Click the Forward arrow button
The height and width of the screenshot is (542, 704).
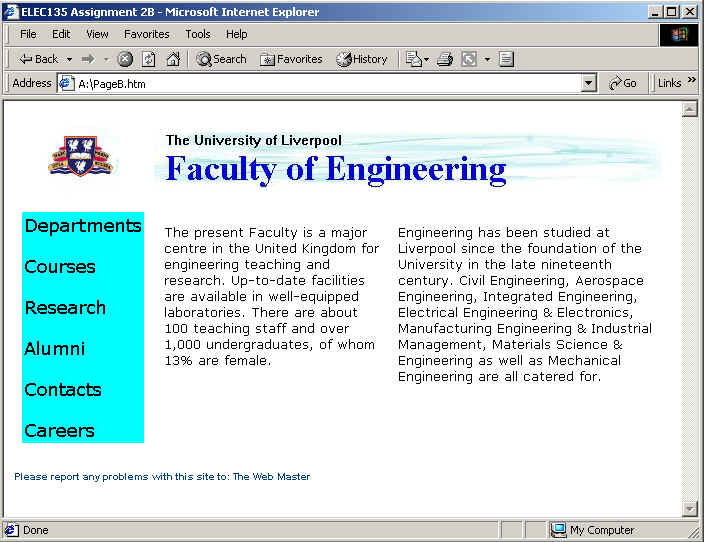[x=88, y=59]
